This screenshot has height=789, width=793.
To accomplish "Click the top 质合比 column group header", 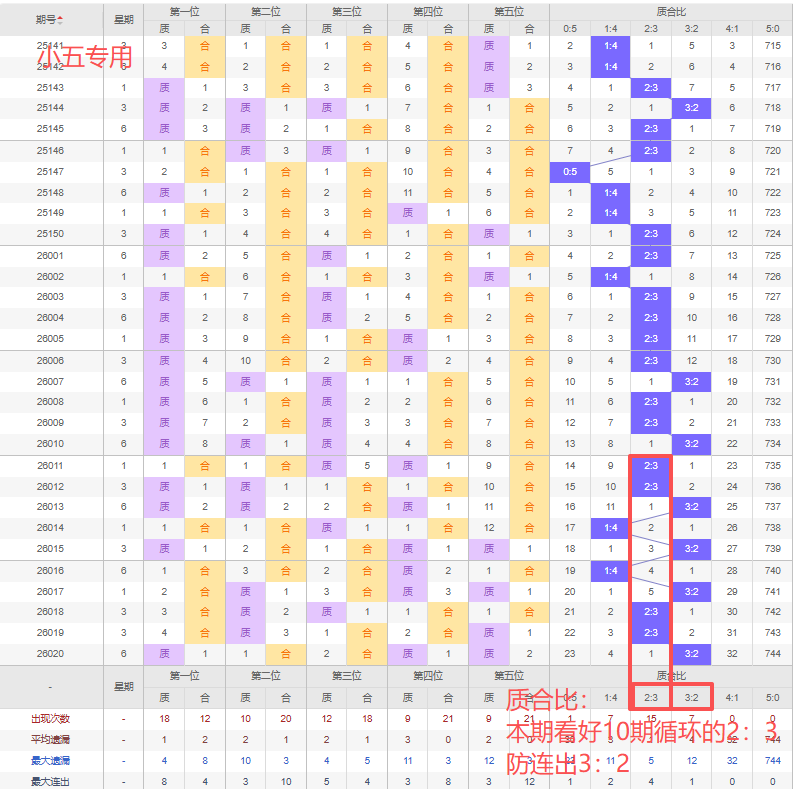I will click(x=671, y=11).
